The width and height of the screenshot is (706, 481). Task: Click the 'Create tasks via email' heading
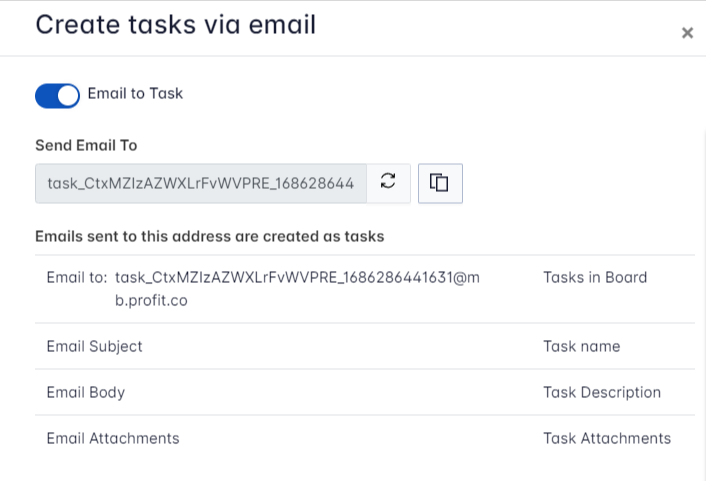pos(175,25)
